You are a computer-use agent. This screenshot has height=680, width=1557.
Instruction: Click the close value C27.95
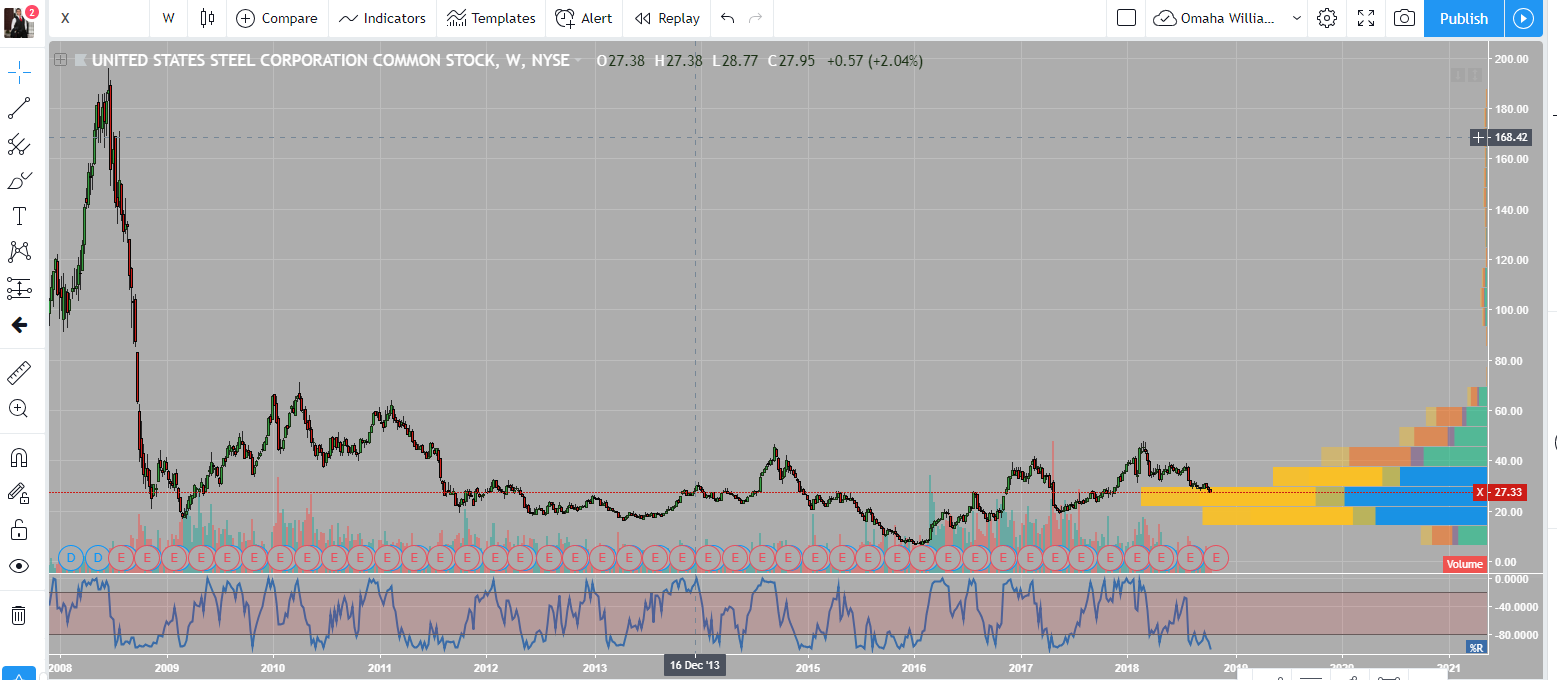[791, 60]
